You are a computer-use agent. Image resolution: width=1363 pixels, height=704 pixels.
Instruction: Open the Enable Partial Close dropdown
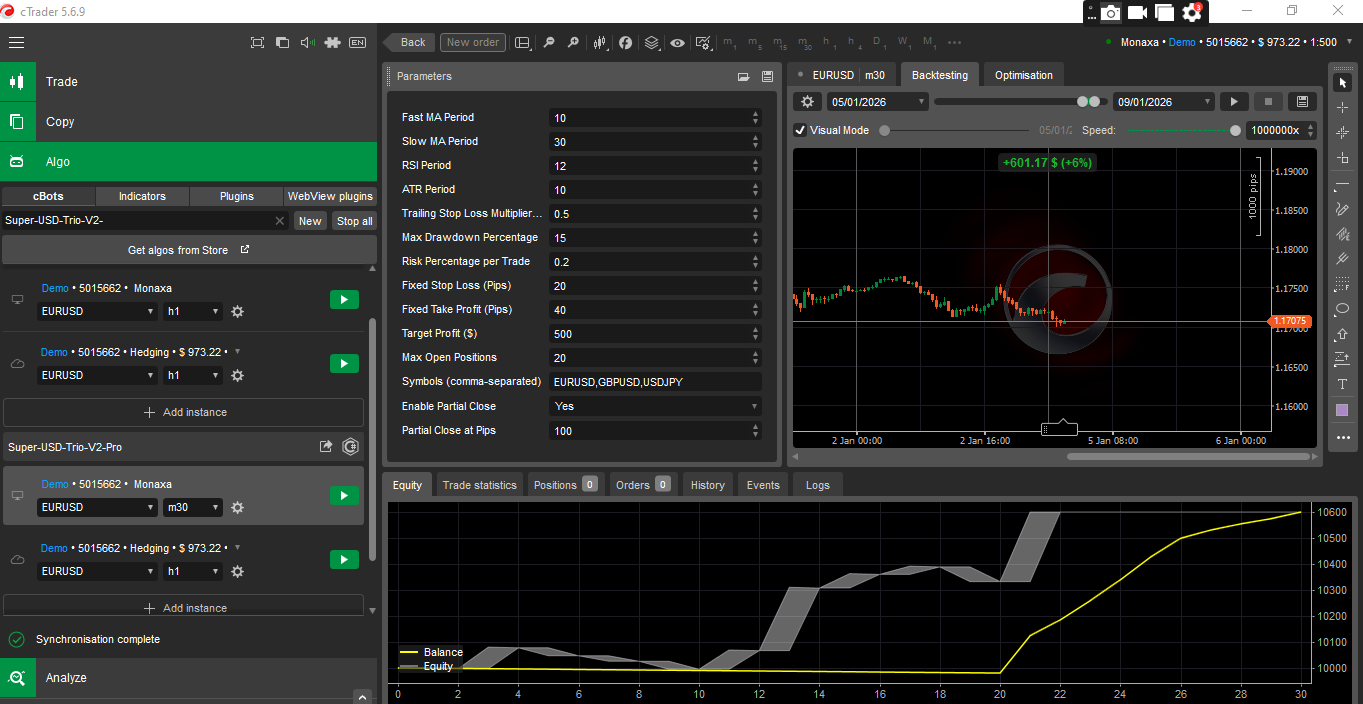coord(655,406)
